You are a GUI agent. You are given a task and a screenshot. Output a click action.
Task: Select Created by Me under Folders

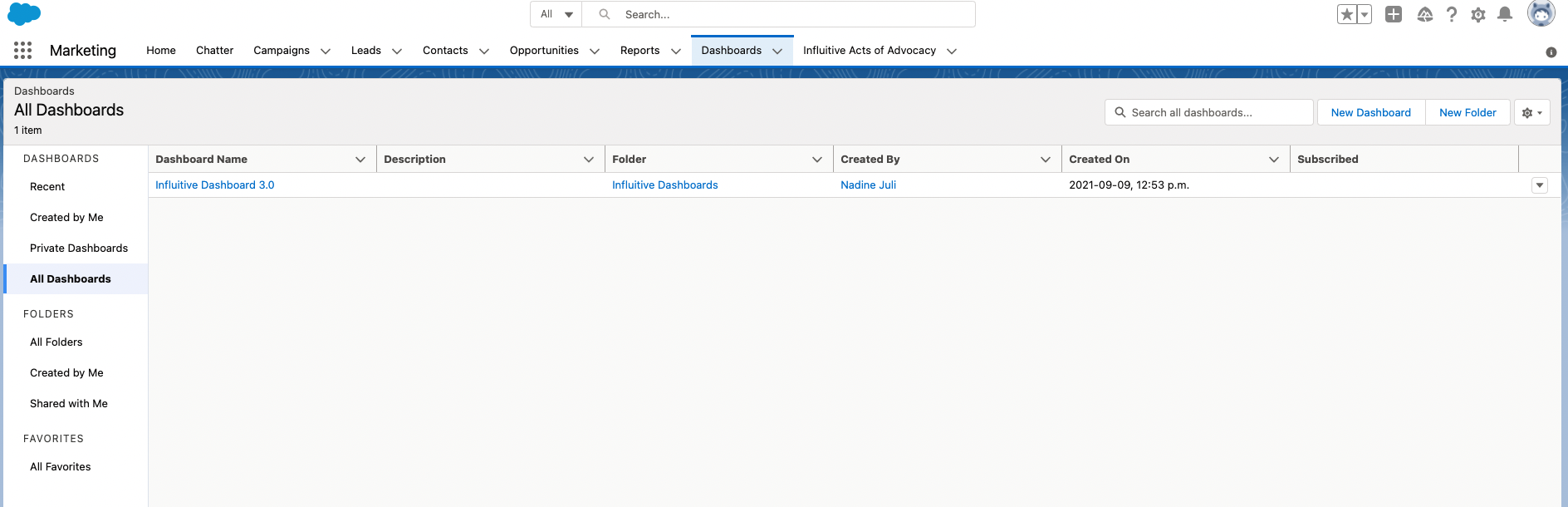[x=76, y=373]
